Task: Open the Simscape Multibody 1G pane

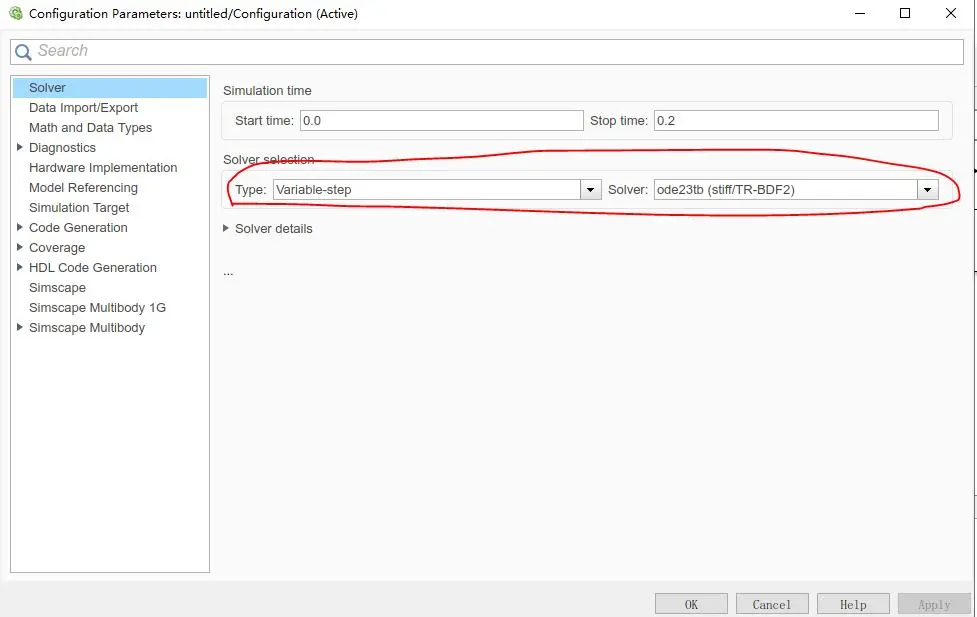Action: click(97, 307)
